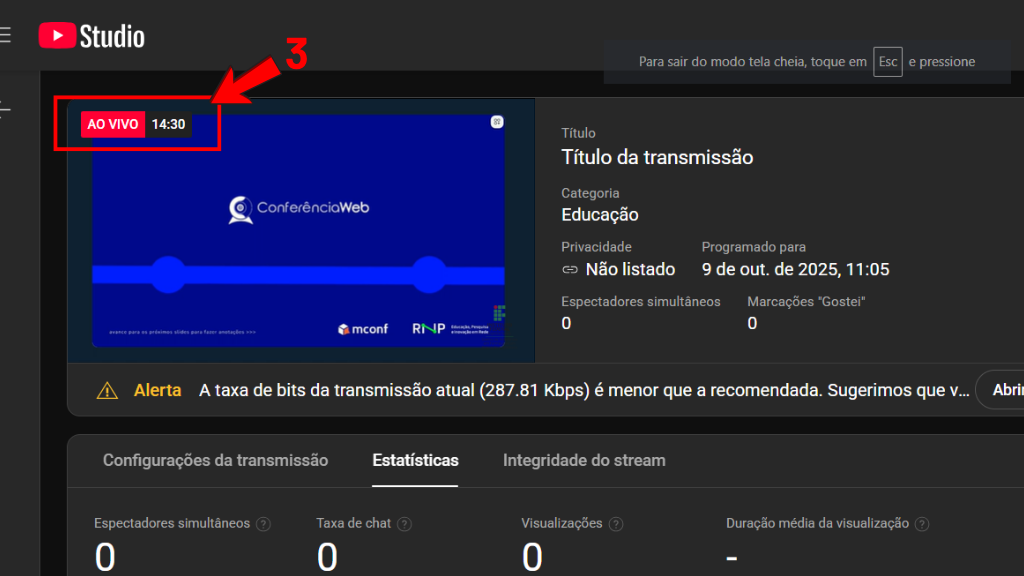Open the Integridade do stream tab
This screenshot has width=1024, height=576.
[x=584, y=460]
